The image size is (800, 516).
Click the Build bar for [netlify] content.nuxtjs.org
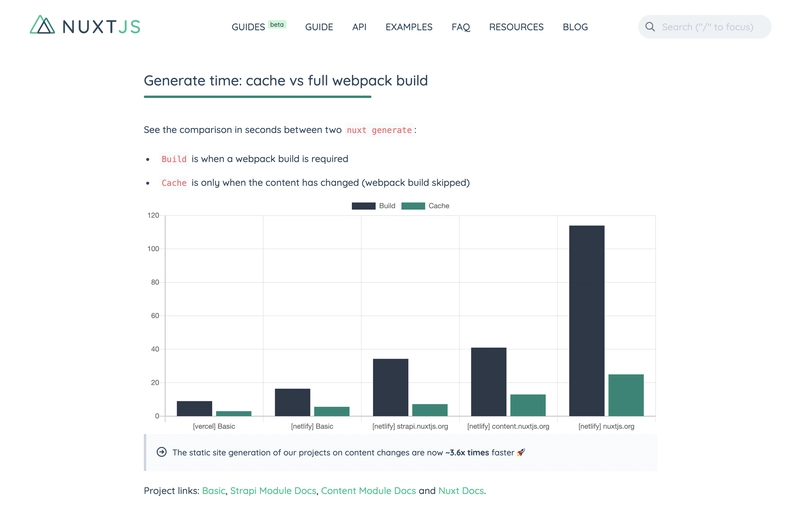point(489,382)
